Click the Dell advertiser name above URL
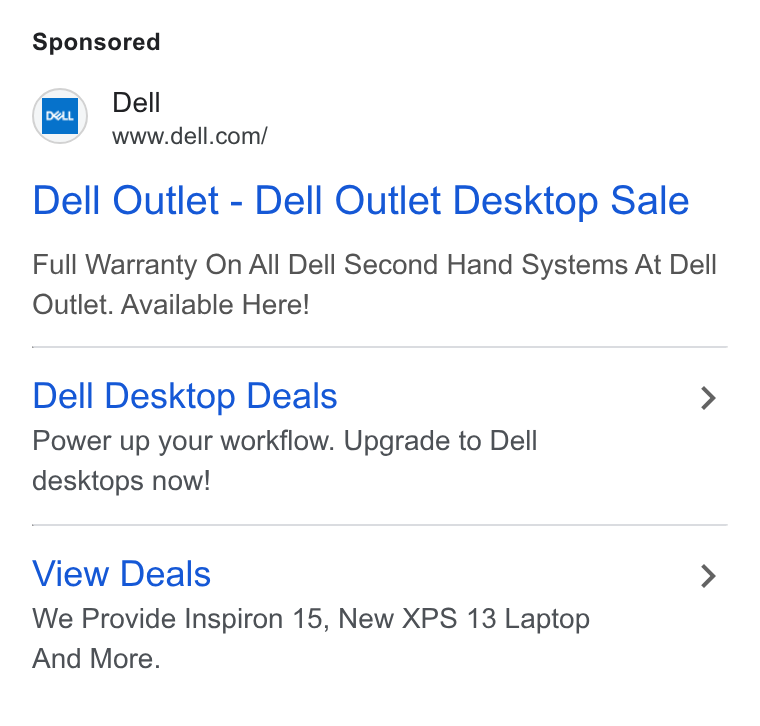760x726 pixels. (136, 103)
